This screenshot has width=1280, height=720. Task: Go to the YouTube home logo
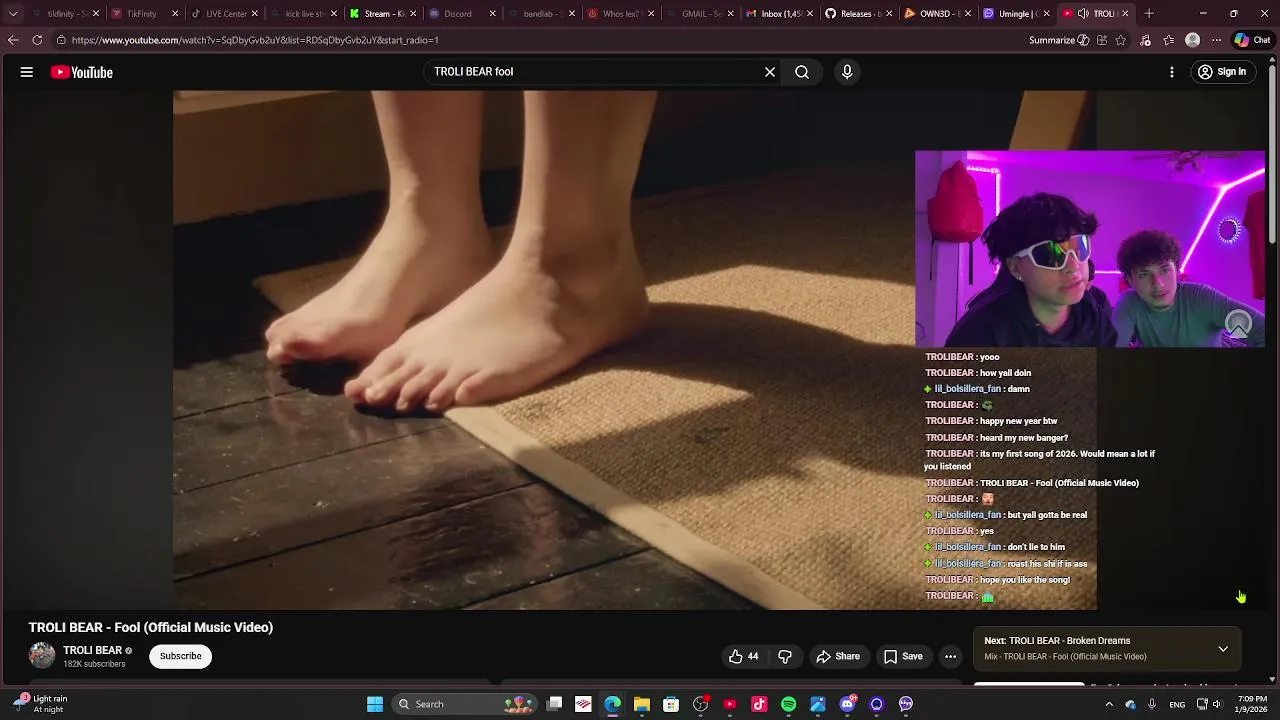(82, 72)
